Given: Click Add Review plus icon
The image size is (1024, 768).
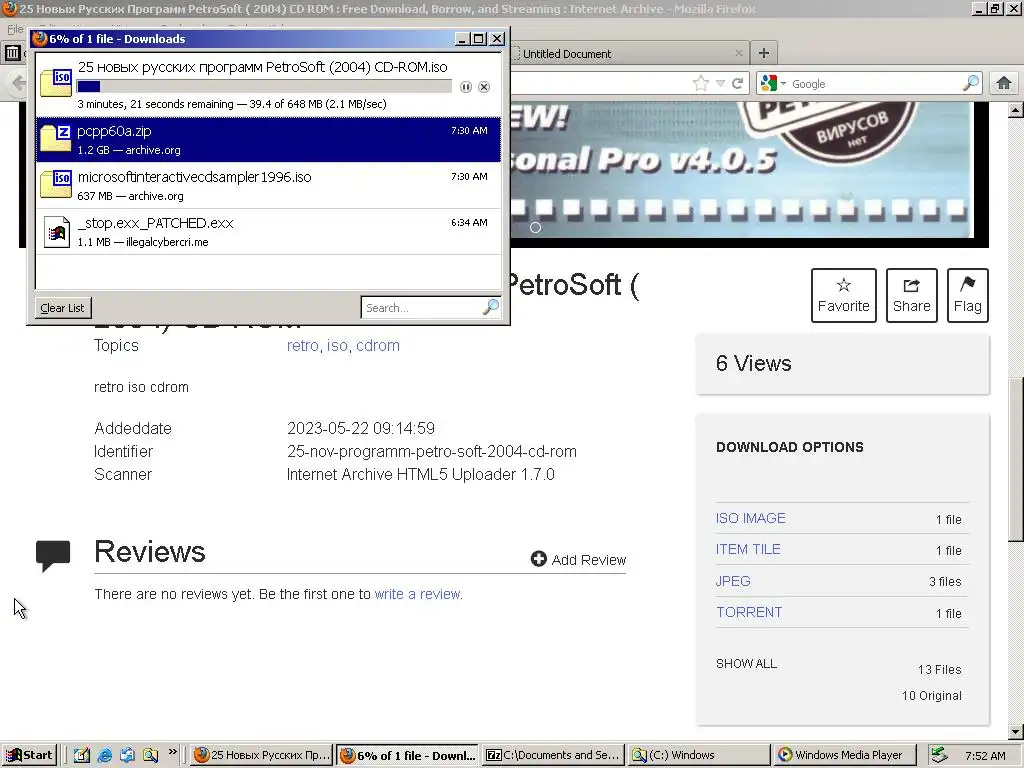Looking at the screenshot, I should (539, 559).
